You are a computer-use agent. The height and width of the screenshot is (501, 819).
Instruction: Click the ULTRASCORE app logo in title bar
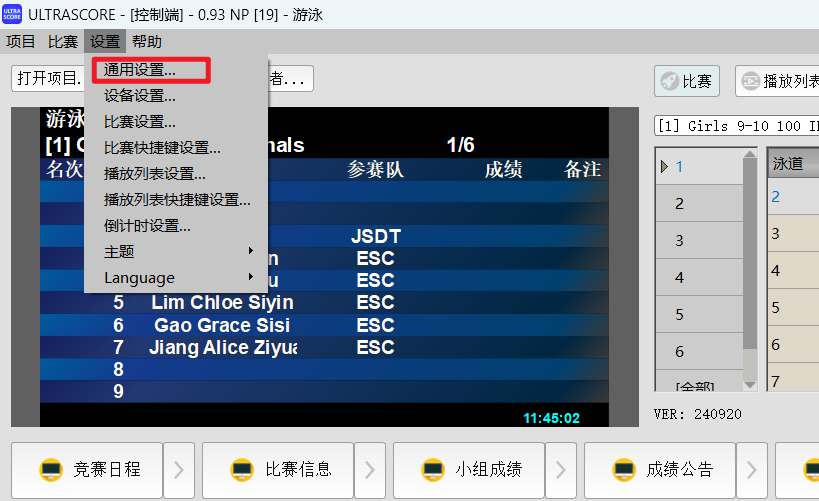pos(12,15)
